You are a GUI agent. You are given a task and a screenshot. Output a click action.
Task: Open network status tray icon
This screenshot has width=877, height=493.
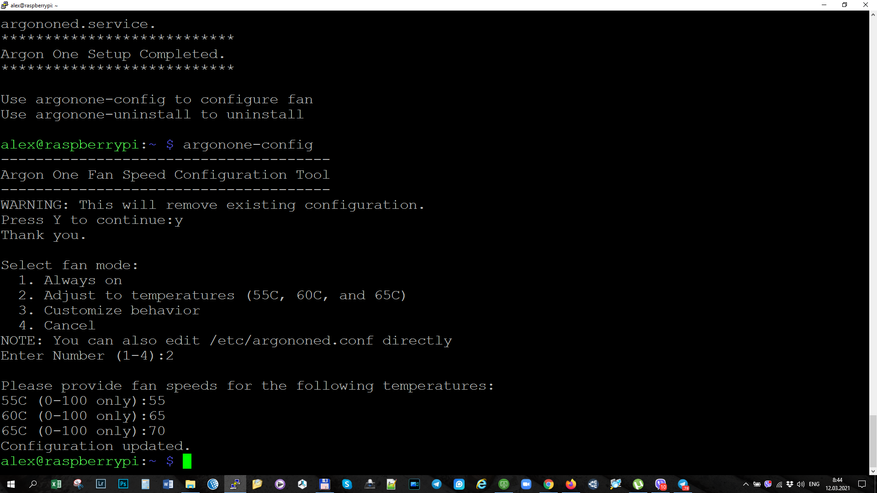(779, 485)
